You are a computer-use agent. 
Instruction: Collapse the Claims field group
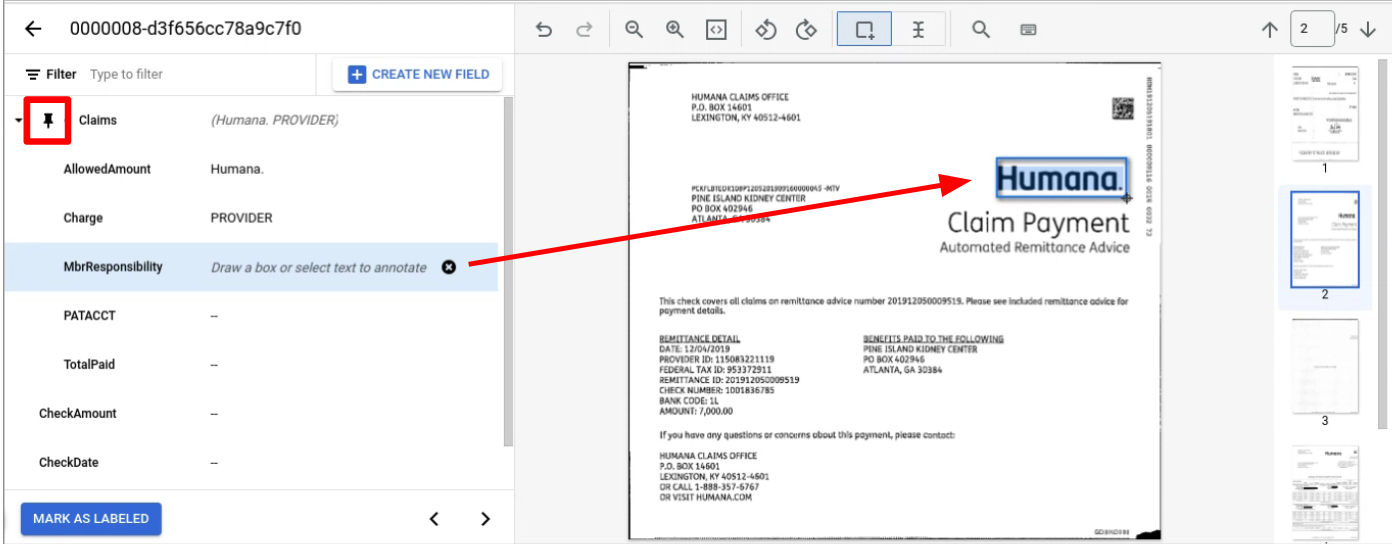click(x=19, y=121)
